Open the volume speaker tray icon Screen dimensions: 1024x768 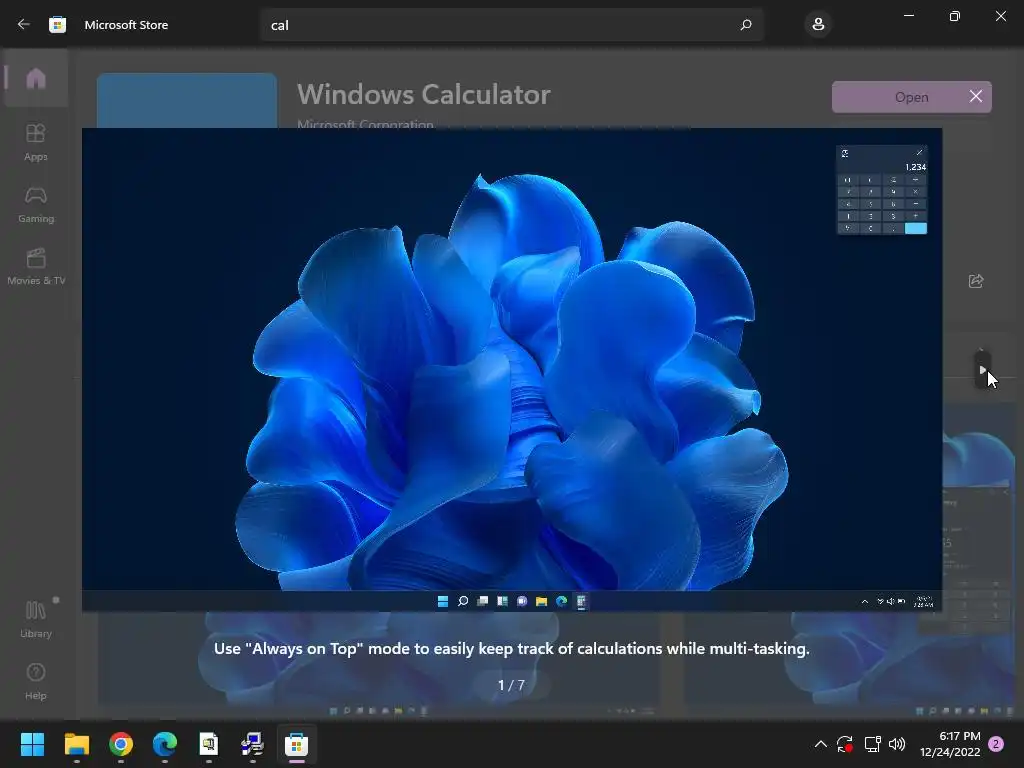pos(897,744)
